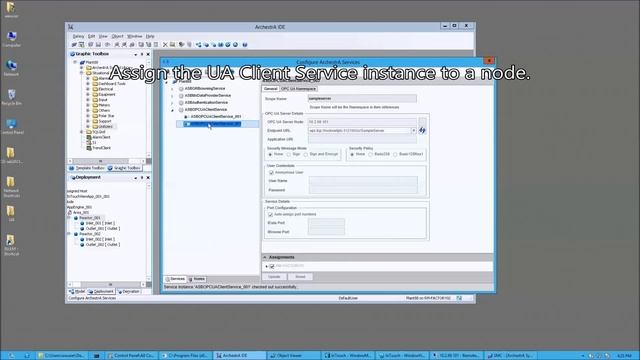Open the Endpoint URL dropdown
Image resolution: width=640 pixels, height=360 pixels.
point(413,131)
